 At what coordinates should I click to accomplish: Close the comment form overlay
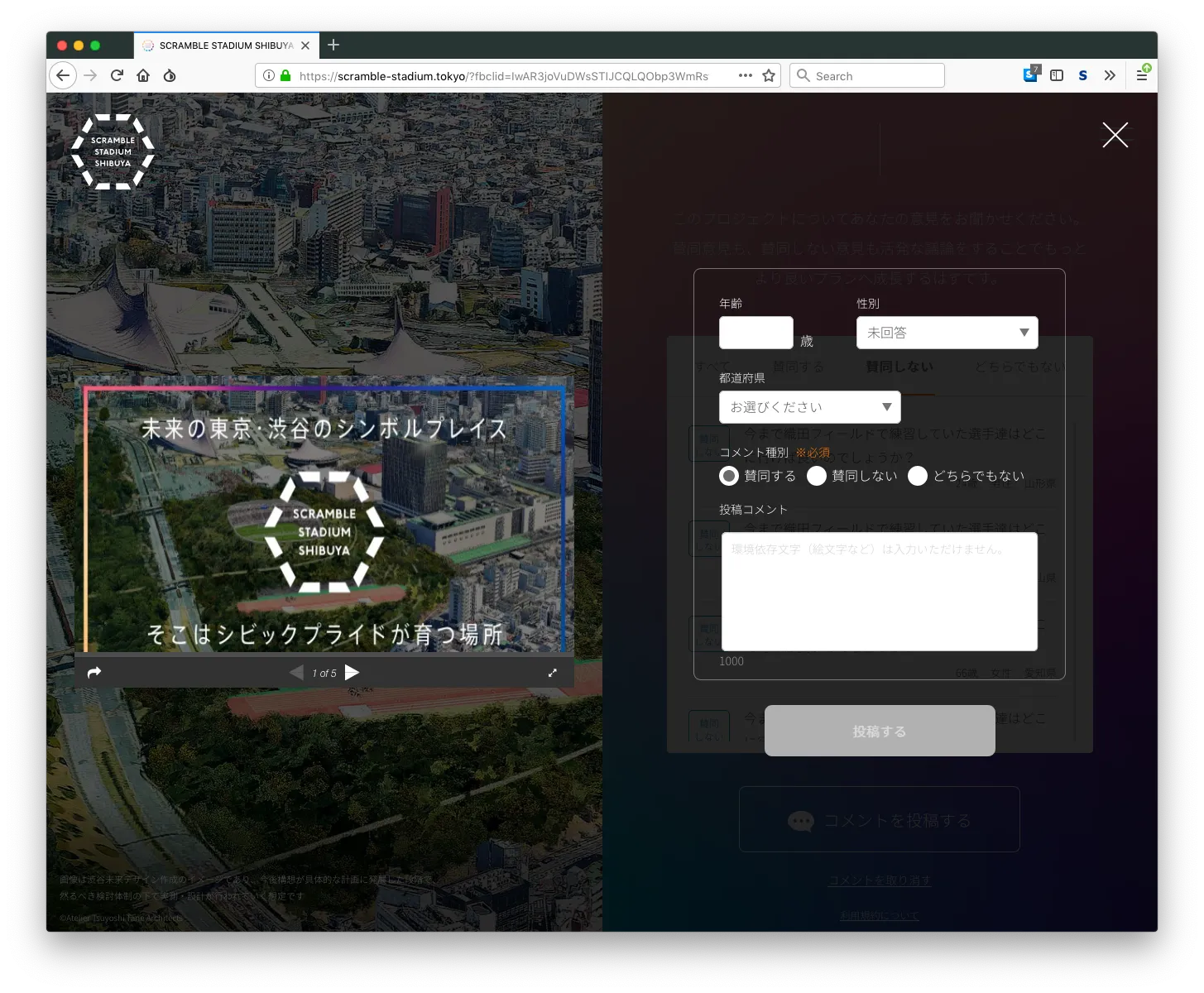(1115, 135)
